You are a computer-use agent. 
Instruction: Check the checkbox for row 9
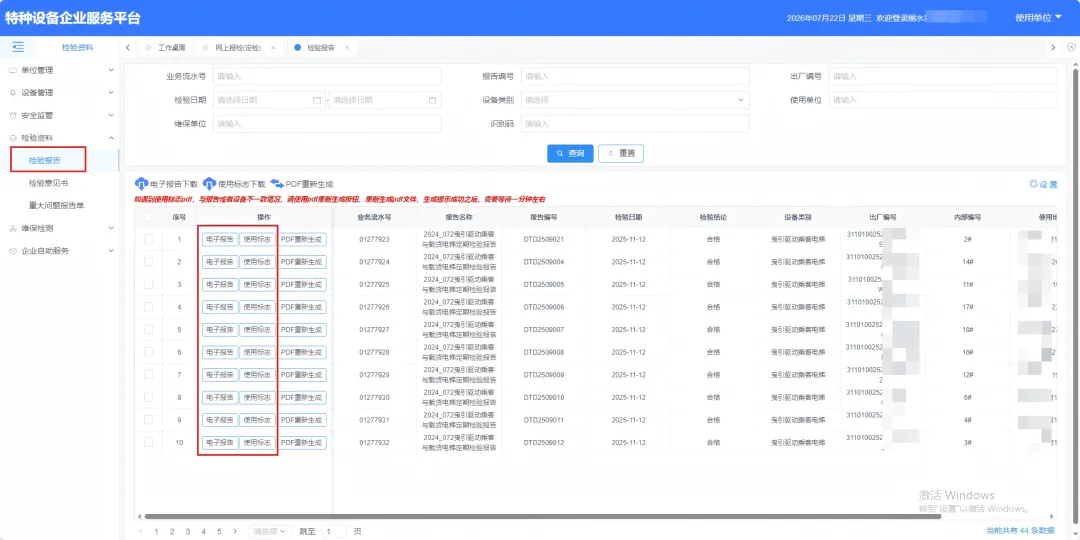click(148, 419)
